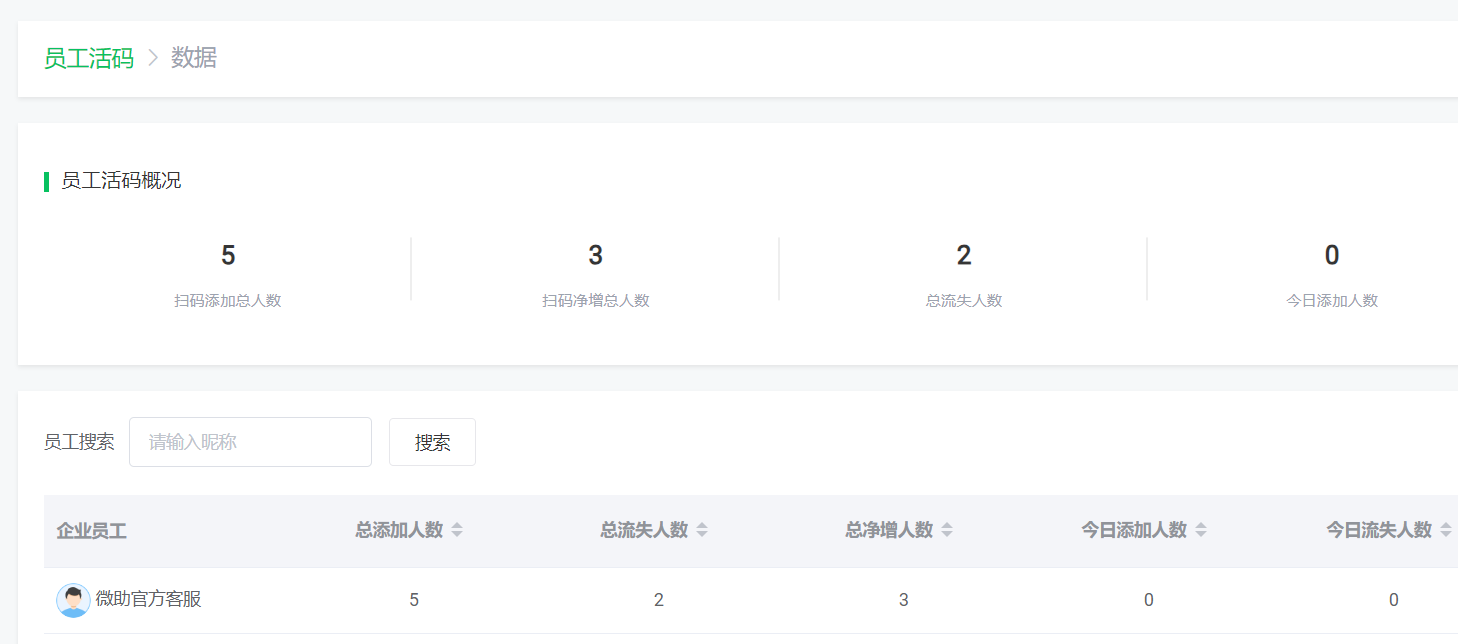Click the 总添加人数 column header text

399,530
